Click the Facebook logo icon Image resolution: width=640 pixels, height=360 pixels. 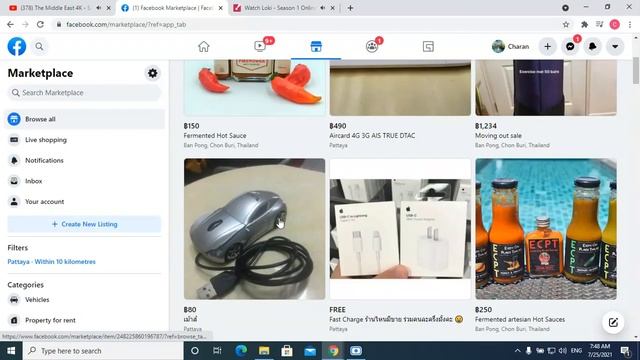pyautogui.click(x=17, y=47)
